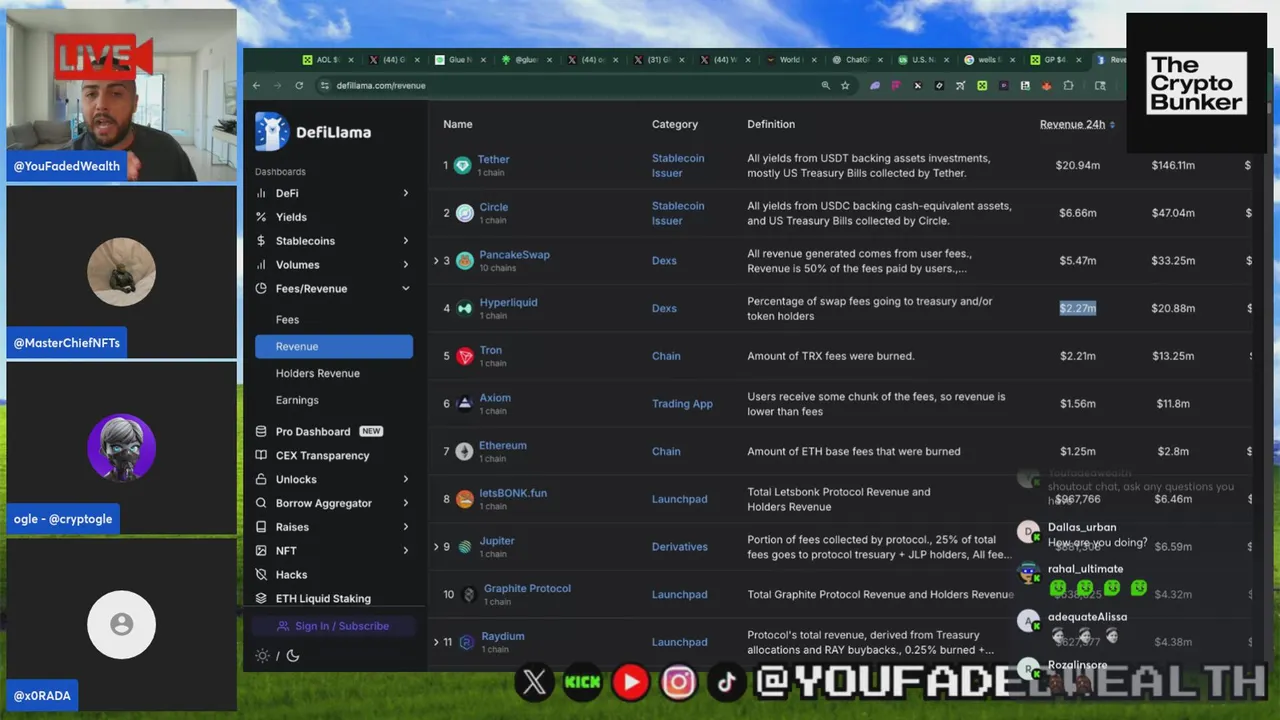Click the Yields percent icon in sidebar
1280x720 pixels.
261,217
